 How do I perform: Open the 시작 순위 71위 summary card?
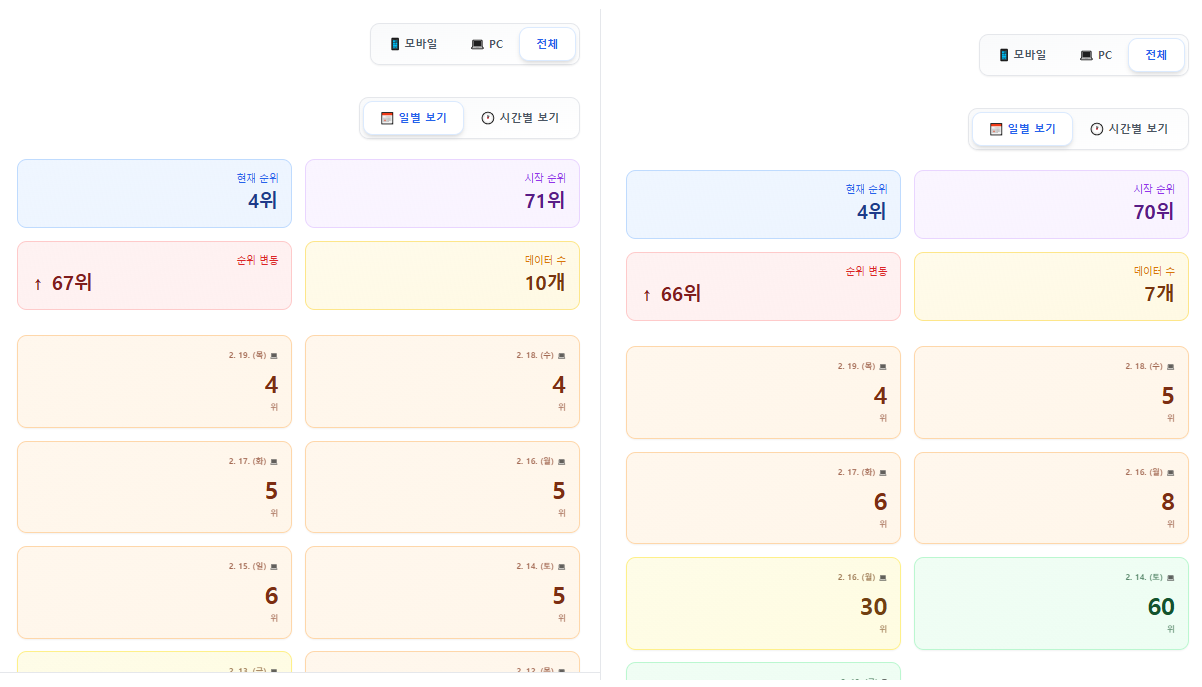coord(442,193)
